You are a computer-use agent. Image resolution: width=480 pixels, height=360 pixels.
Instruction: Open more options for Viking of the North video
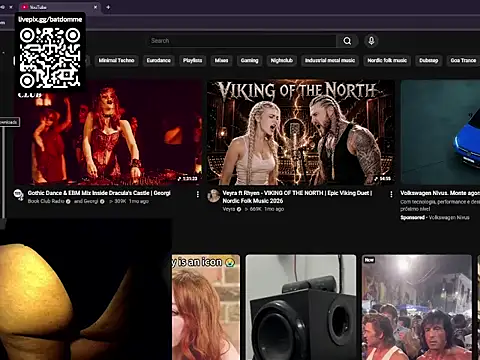[391, 194]
